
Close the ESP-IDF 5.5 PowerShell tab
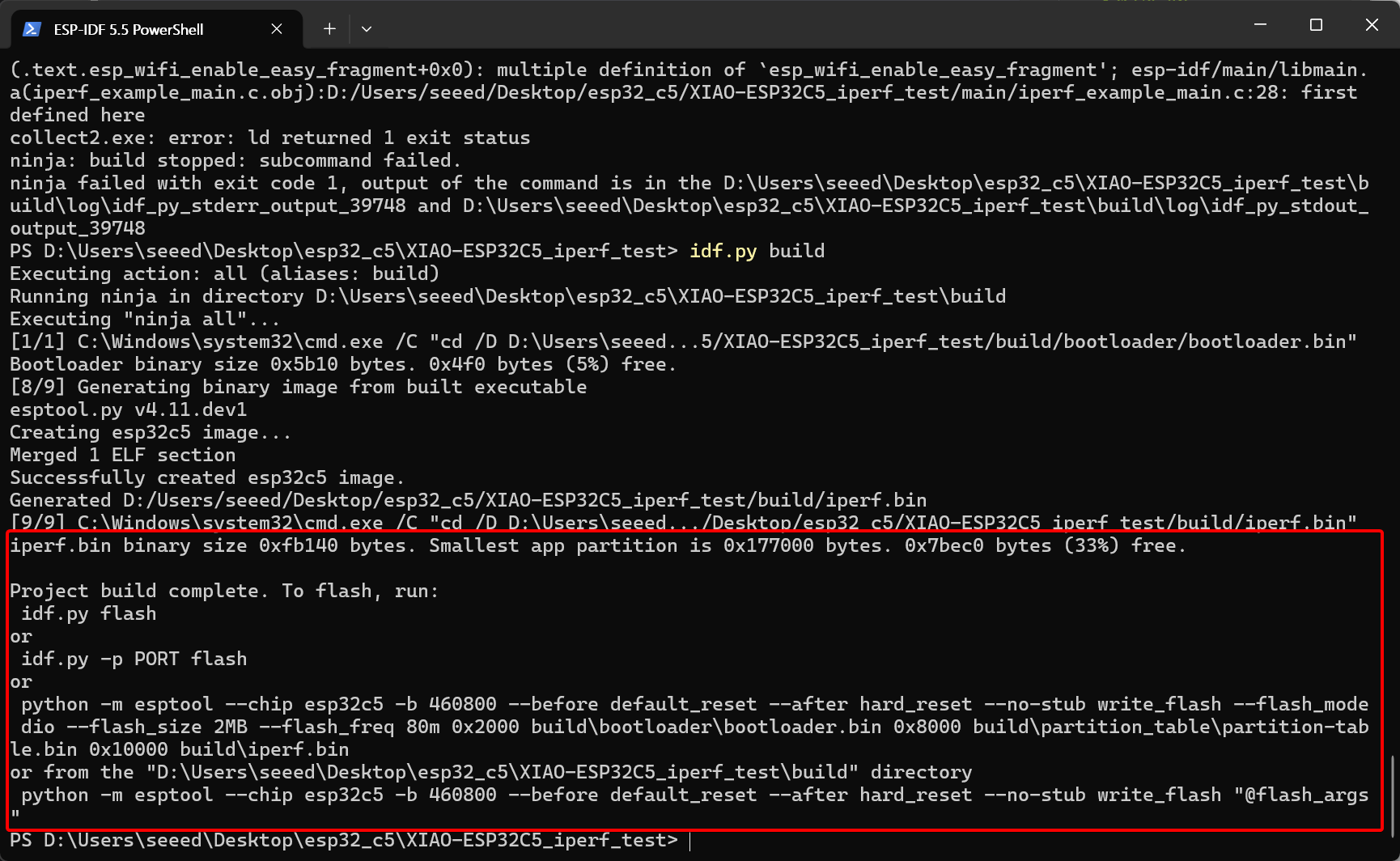click(277, 29)
